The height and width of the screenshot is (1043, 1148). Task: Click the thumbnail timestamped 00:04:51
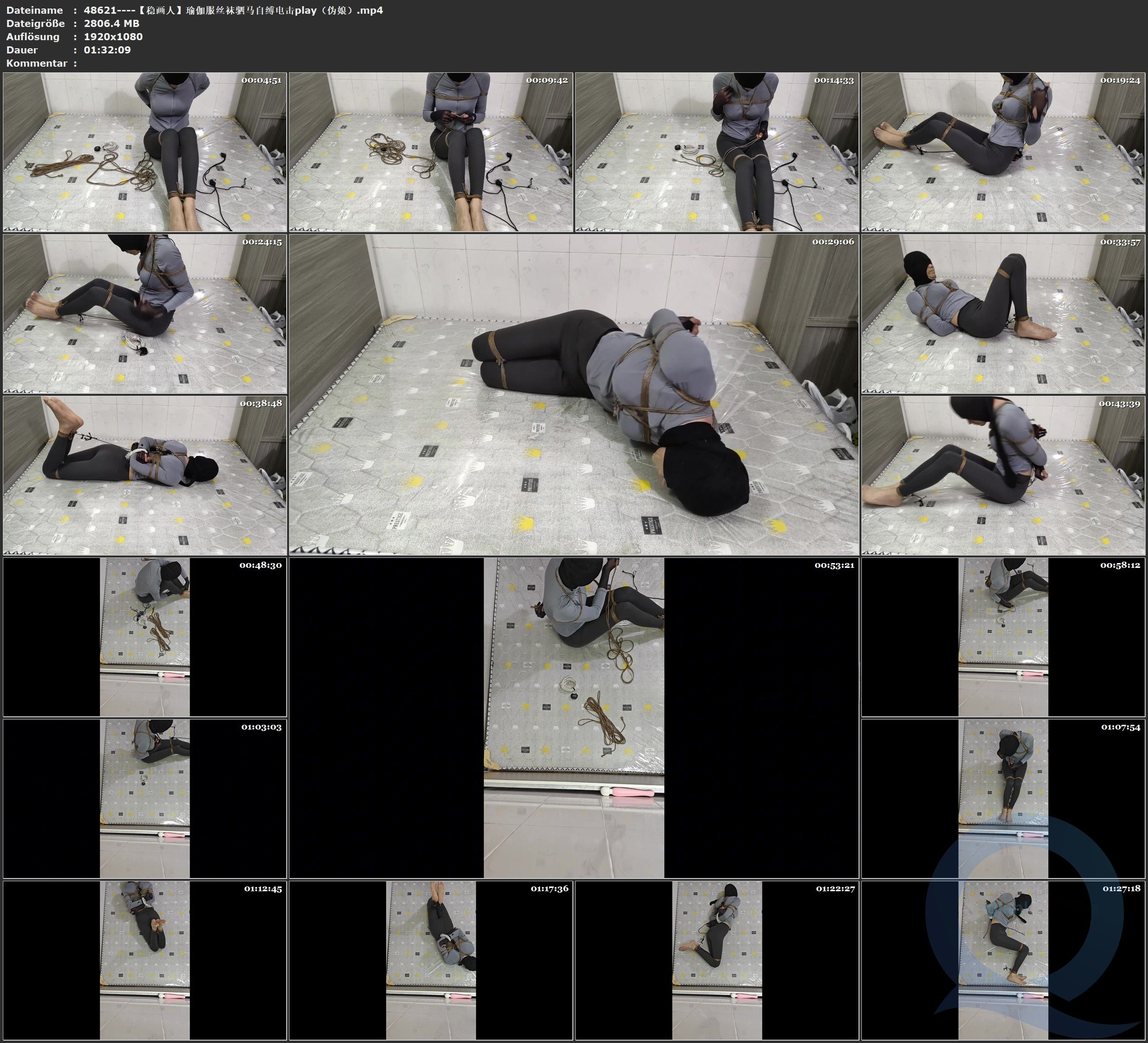145,151
